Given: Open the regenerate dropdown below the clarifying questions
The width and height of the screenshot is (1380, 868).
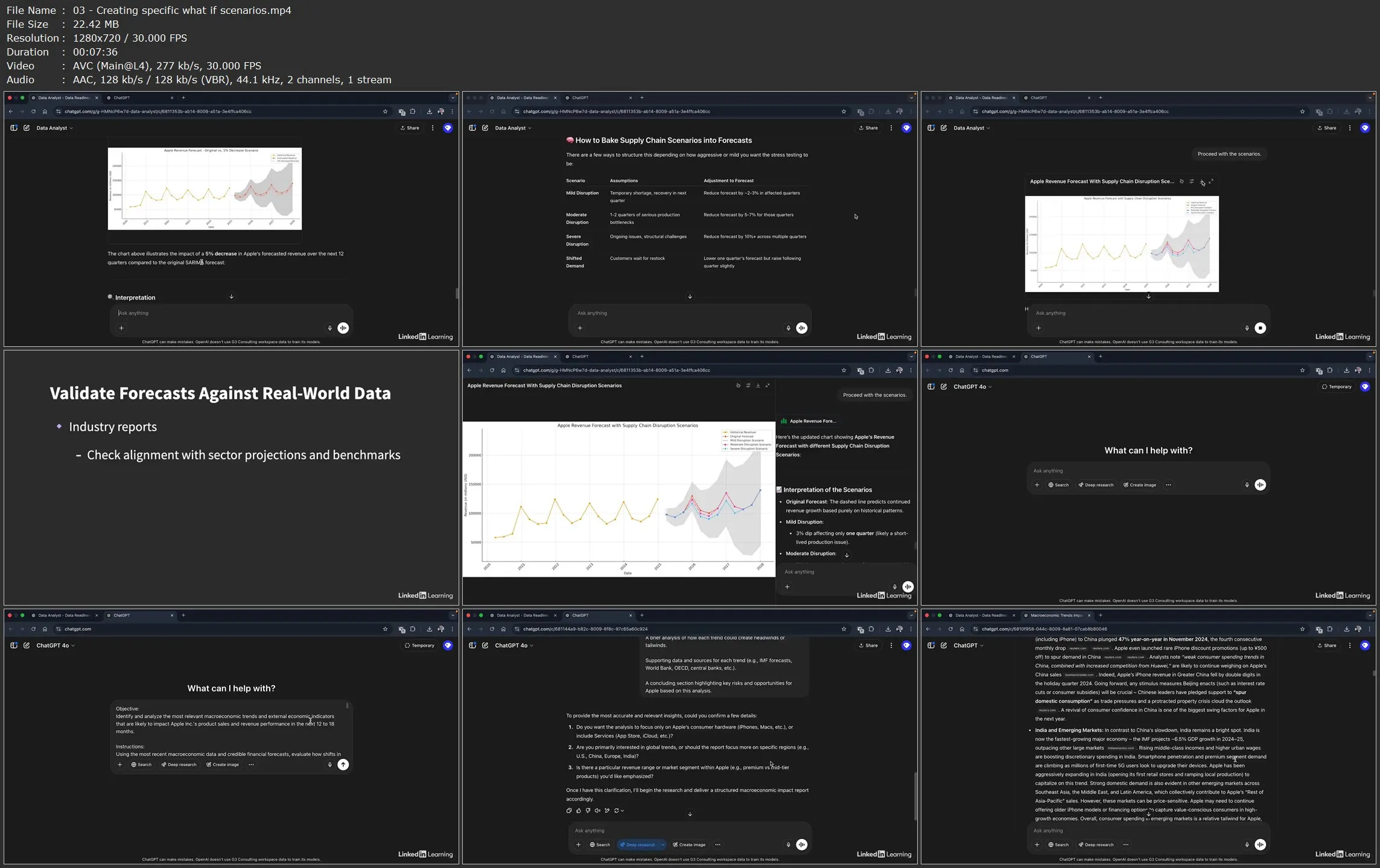Looking at the screenshot, I should tap(618, 811).
